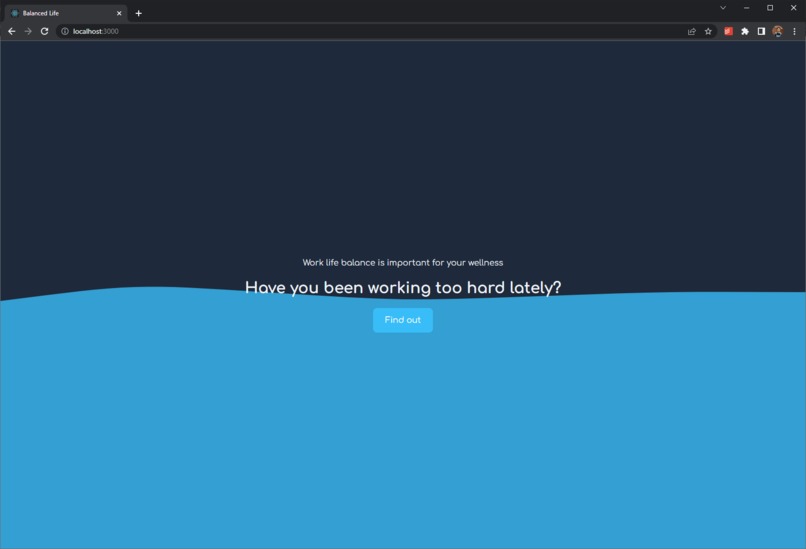806x549 pixels.
Task: Close the browser window
Action: [x=794, y=8]
